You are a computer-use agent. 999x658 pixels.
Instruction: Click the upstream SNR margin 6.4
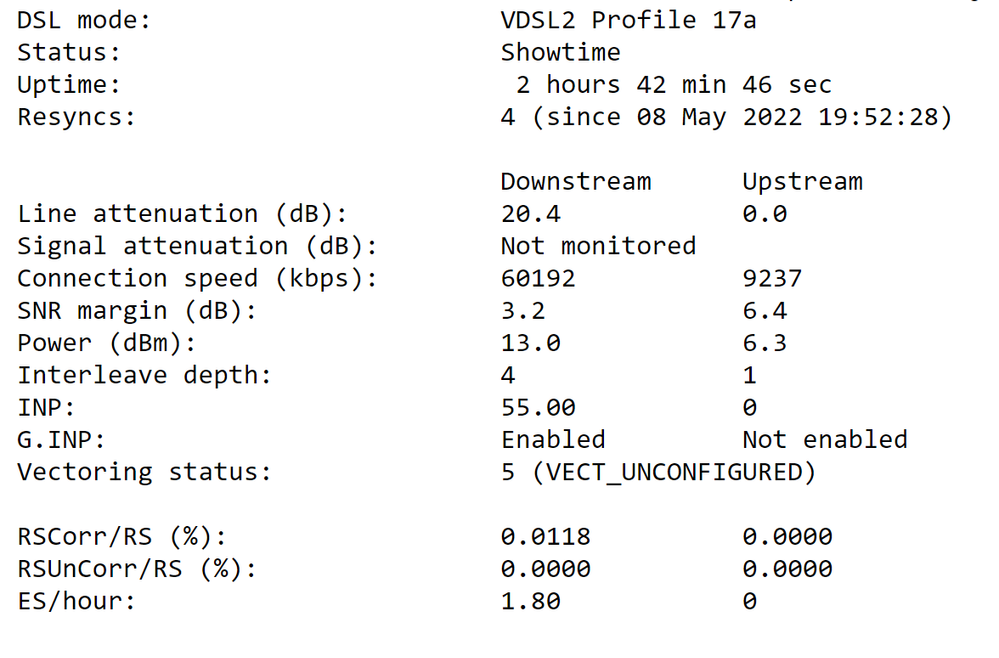point(764,311)
